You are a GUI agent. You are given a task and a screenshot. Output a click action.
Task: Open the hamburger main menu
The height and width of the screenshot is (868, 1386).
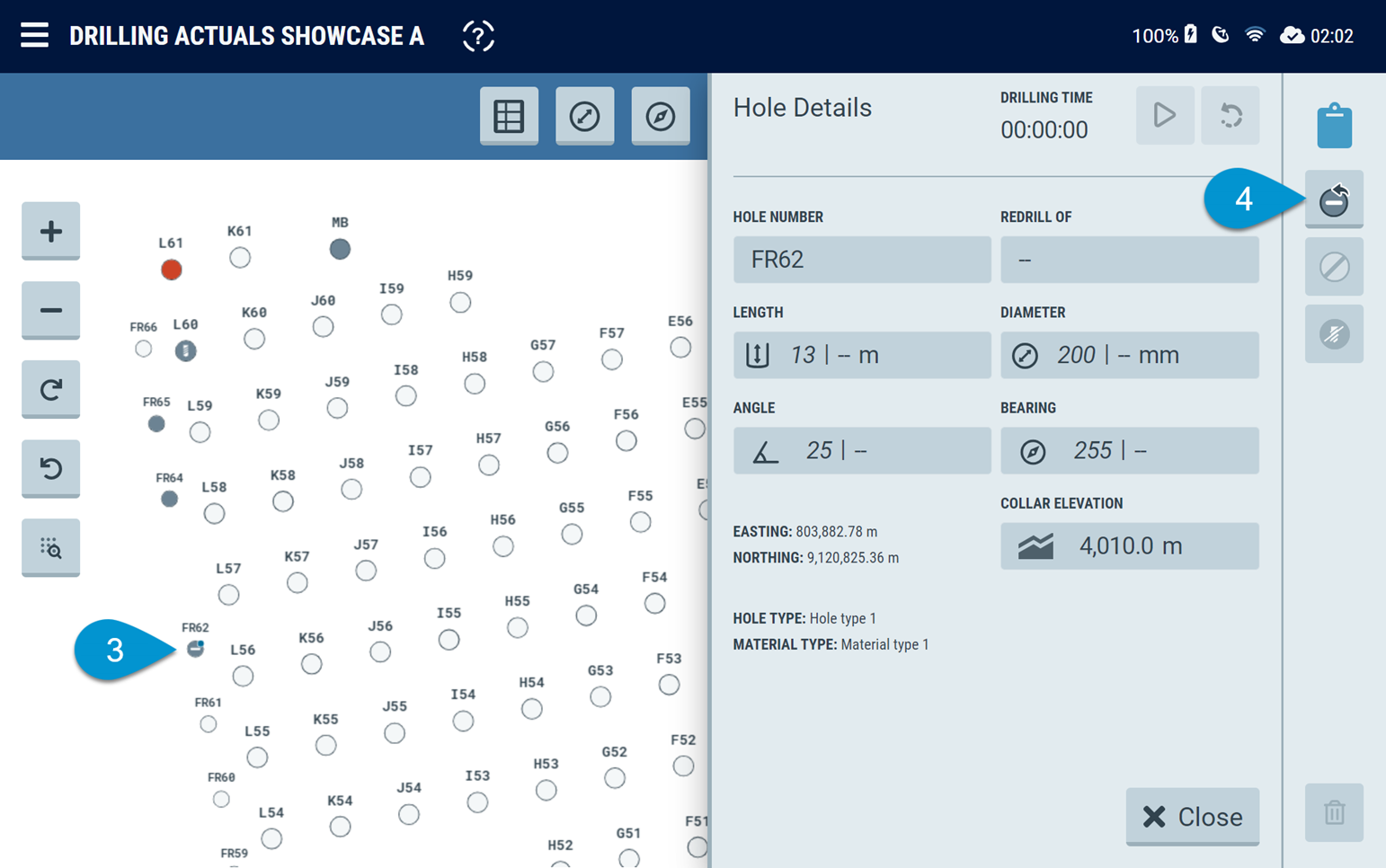pyautogui.click(x=34, y=36)
